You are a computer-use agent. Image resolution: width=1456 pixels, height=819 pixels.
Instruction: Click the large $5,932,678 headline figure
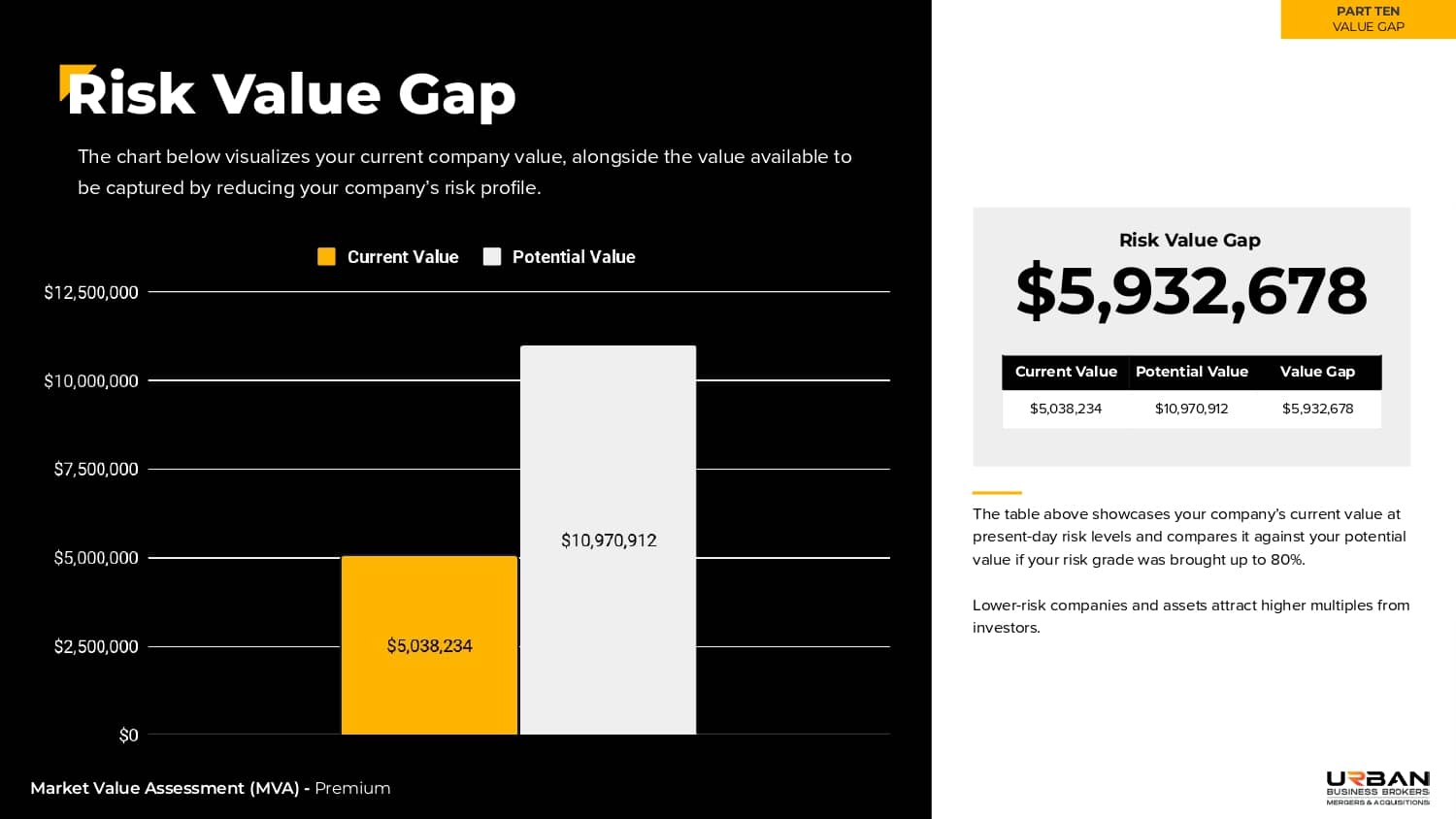click(1191, 291)
